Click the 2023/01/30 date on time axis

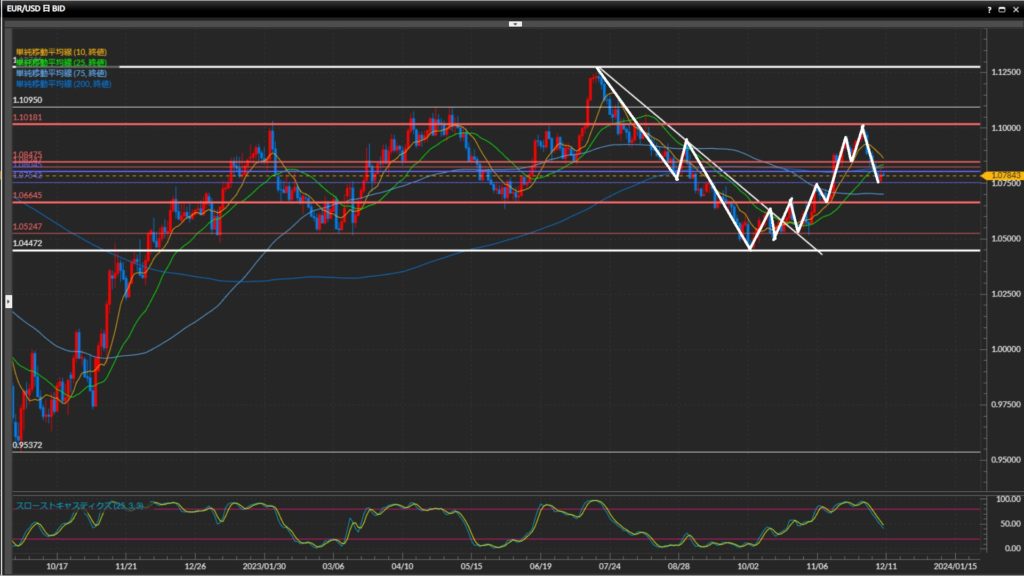[264, 564]
